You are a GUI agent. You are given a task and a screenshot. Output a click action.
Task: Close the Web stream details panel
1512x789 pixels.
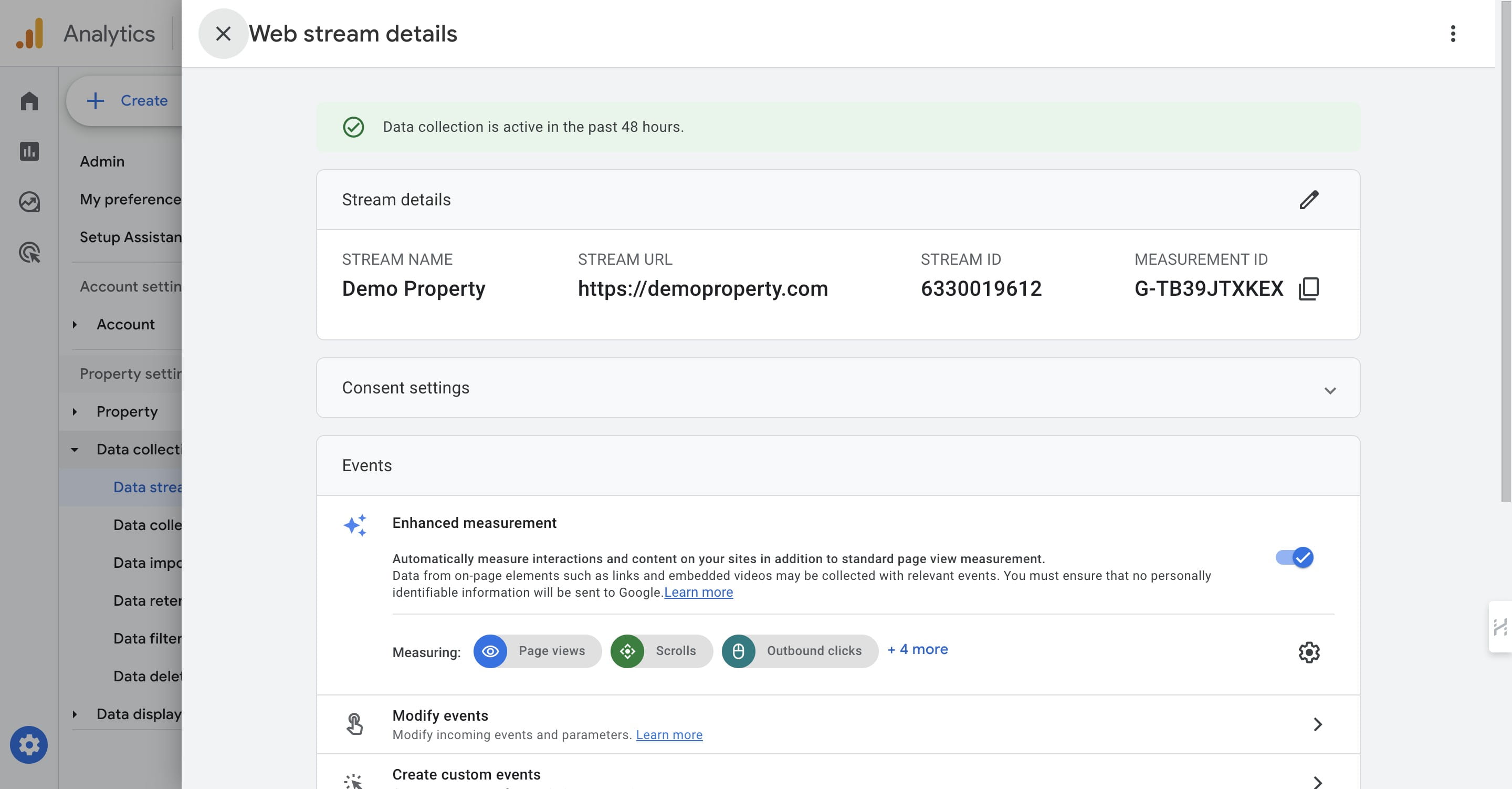pos(223,34)
